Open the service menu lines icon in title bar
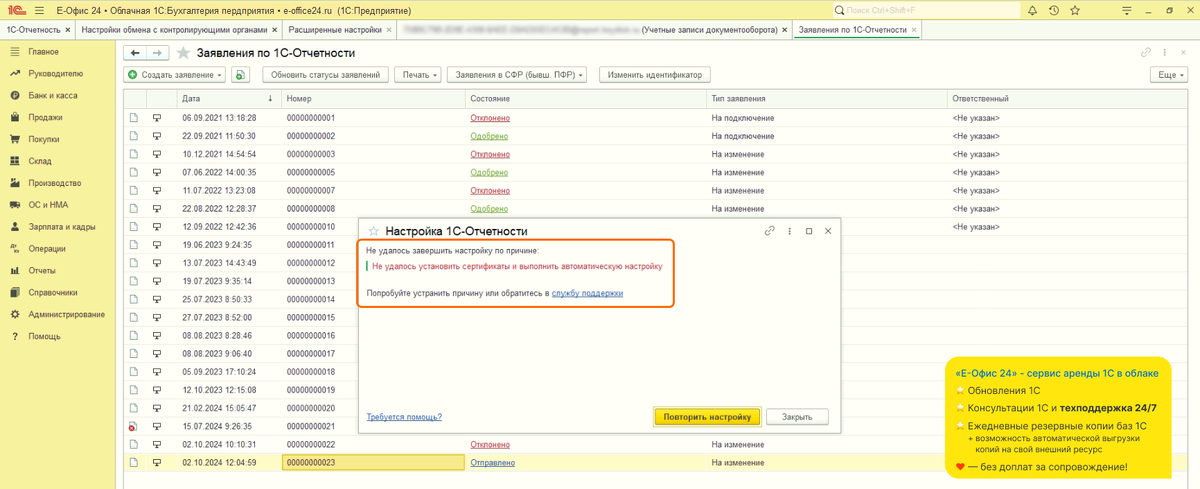 tap(1127, 10)
